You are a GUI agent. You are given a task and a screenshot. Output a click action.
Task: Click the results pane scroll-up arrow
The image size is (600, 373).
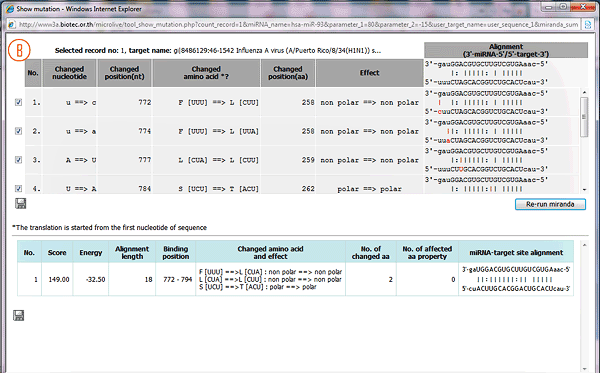(x=584, y=245)
